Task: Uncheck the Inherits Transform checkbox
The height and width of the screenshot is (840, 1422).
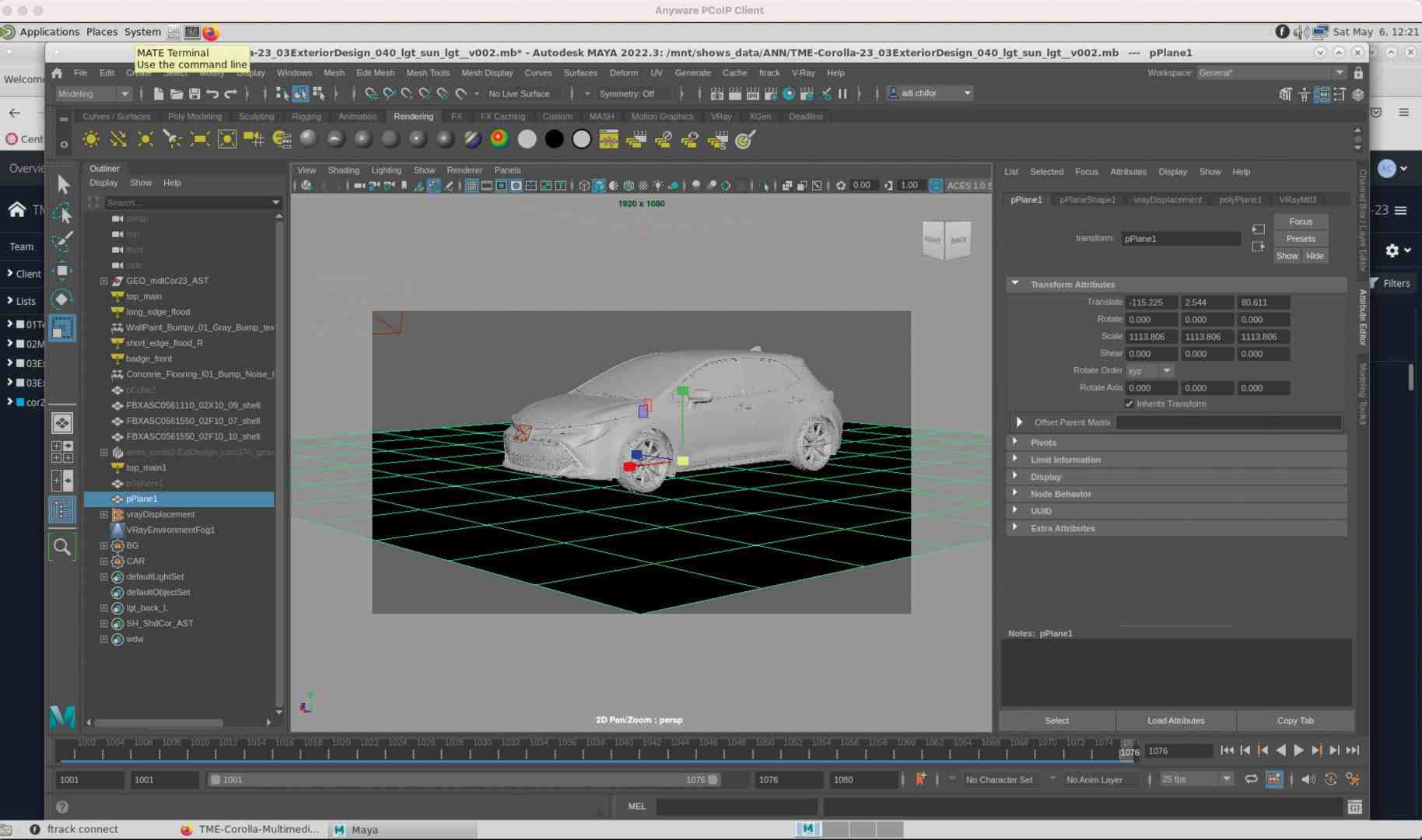Action: (x=1130, y=404)
